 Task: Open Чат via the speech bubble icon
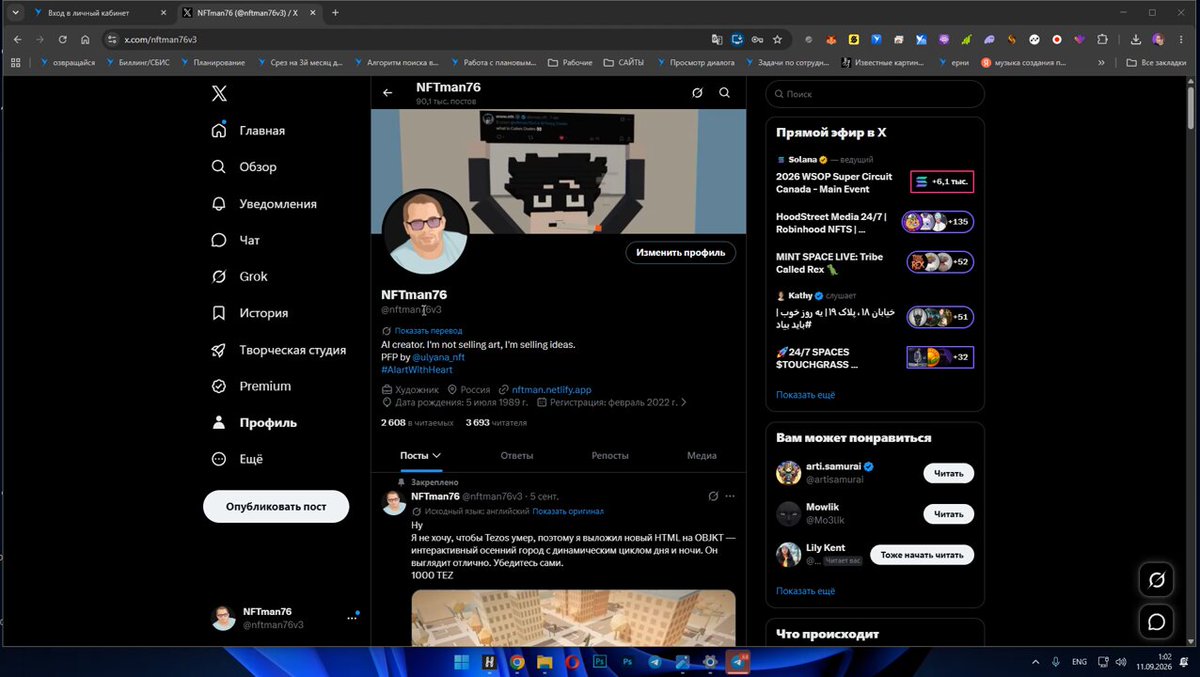(219, 240)
